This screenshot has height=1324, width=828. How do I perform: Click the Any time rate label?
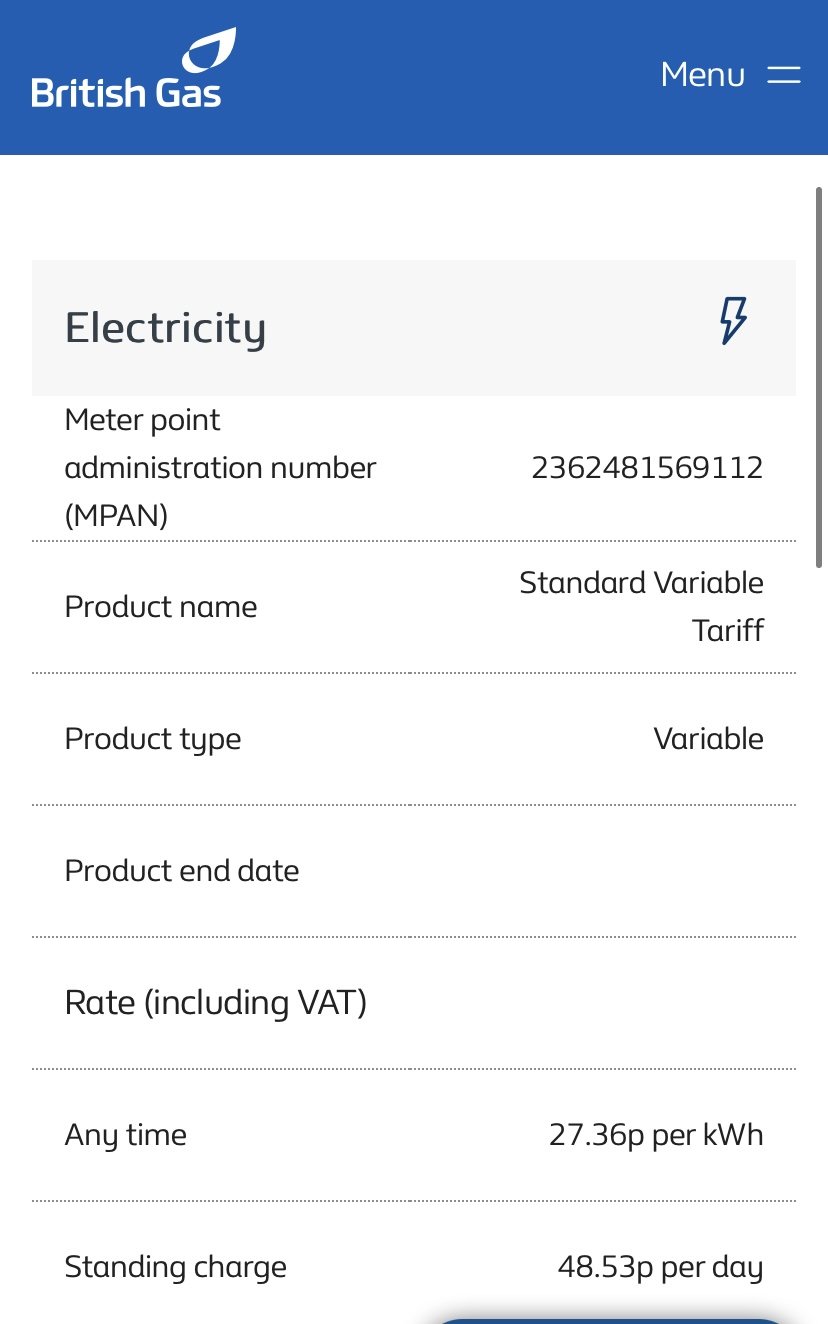click(126, 1135)
